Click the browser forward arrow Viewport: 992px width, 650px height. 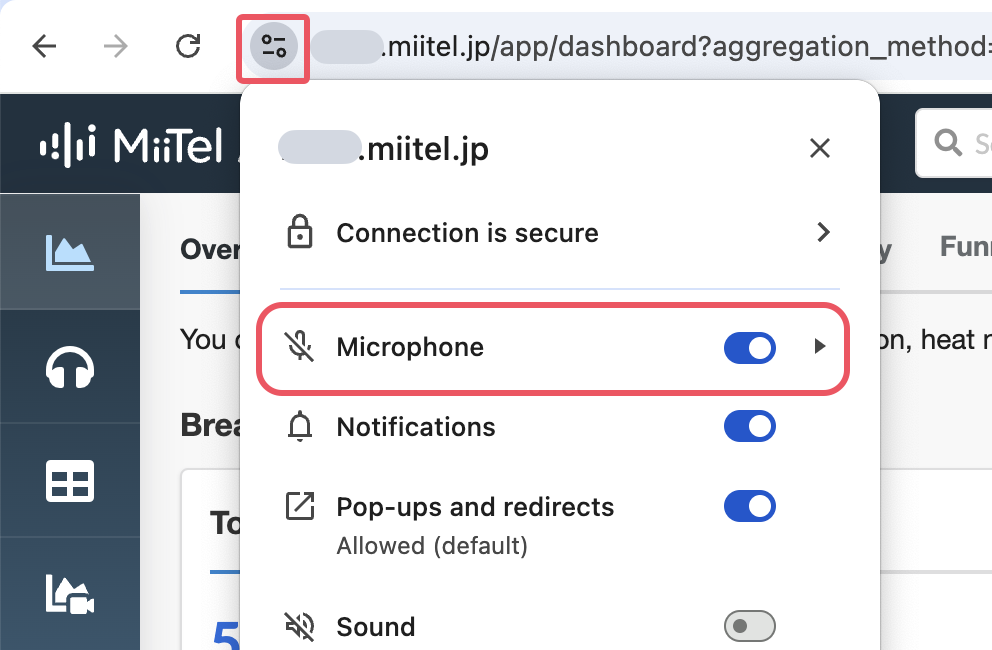[x=116, y=46]
